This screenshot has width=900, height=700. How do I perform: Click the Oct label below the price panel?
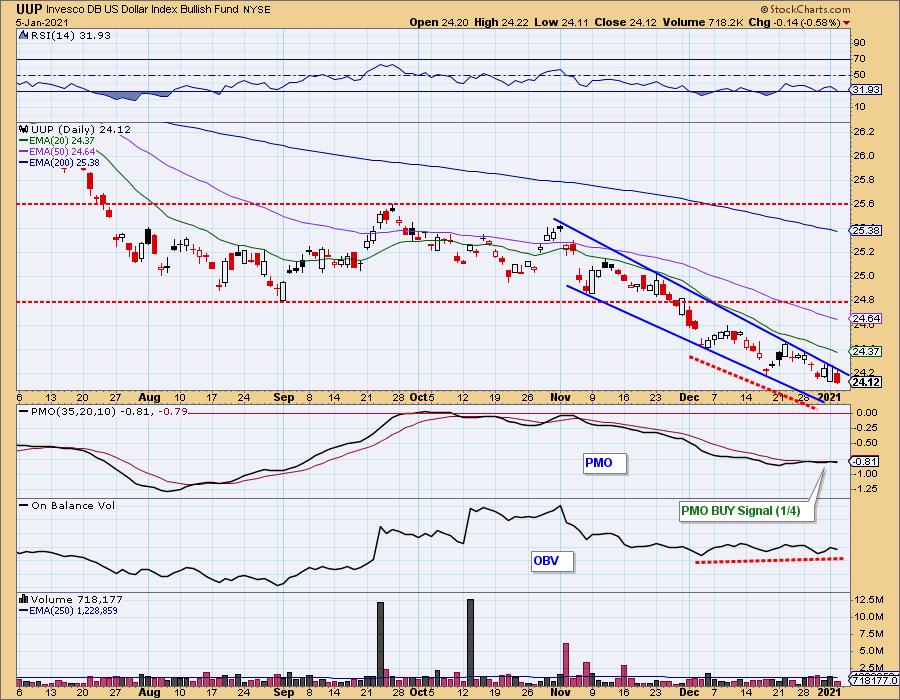pyautogui.click(x=419, y=397)
